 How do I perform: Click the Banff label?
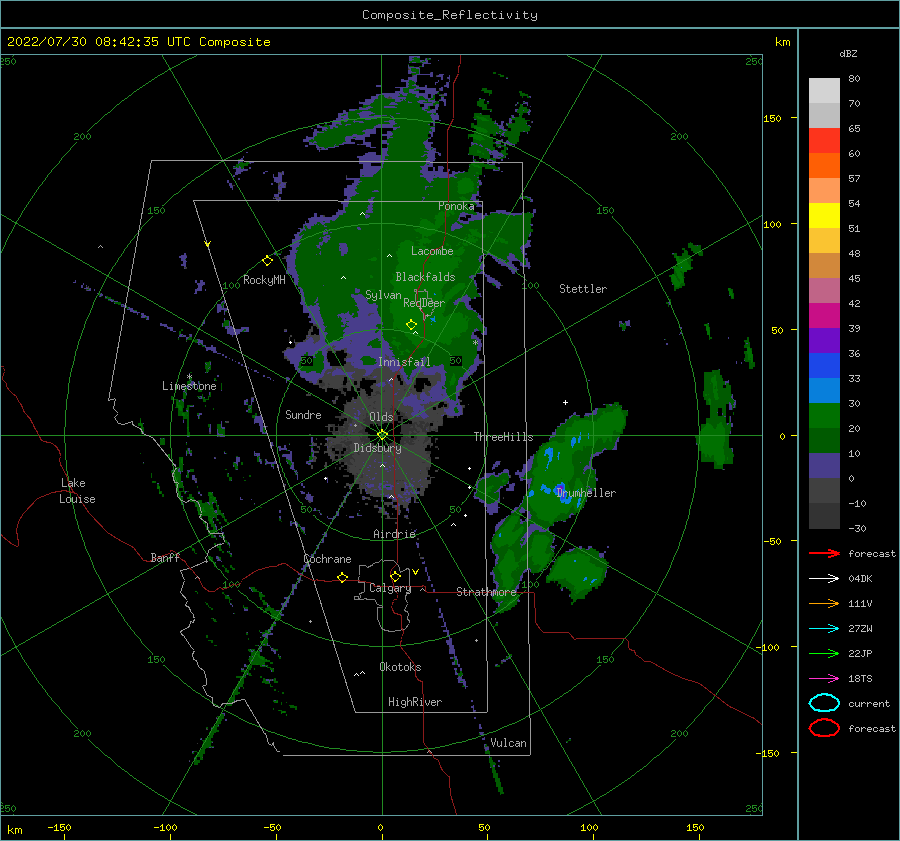(x=165, y=557)
